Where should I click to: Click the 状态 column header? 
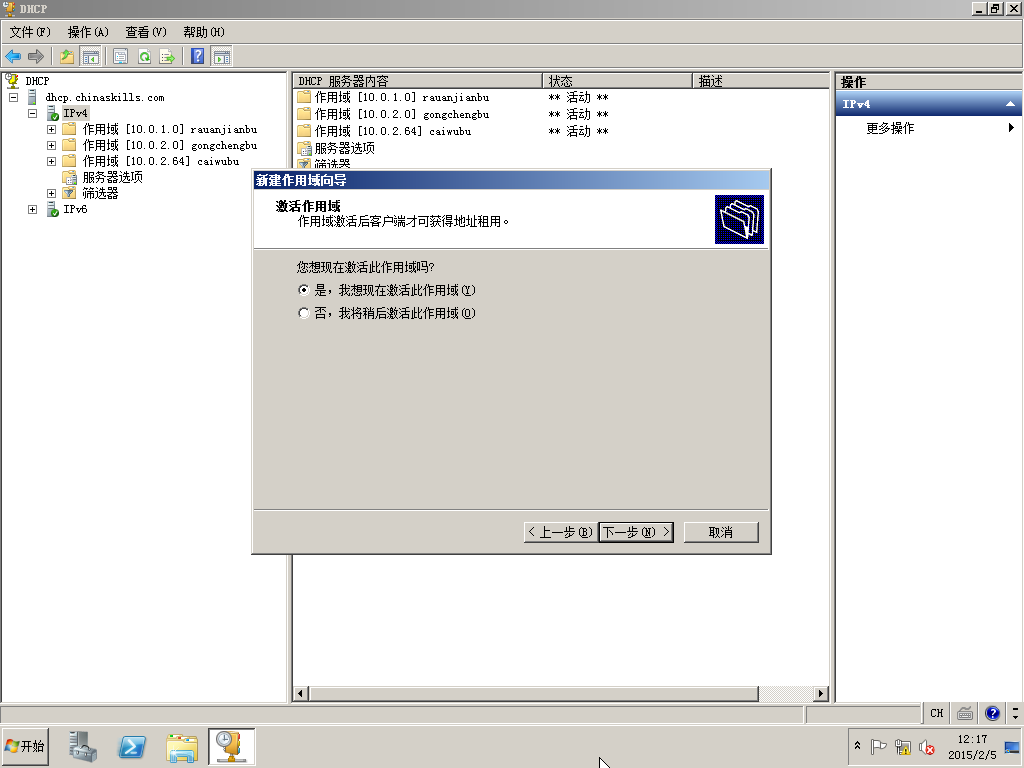[x=617, y=81]
